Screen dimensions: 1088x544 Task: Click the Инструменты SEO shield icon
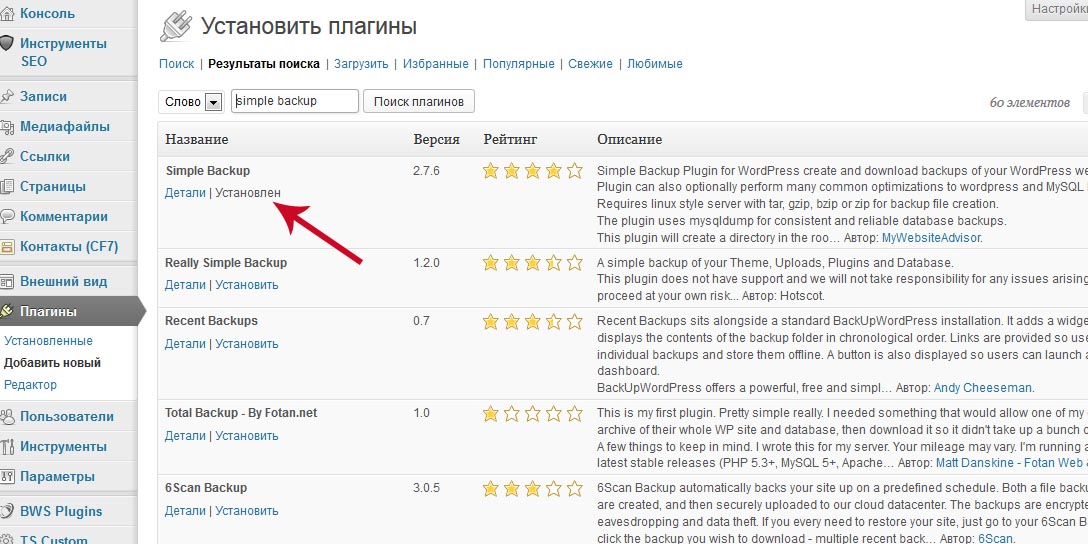[6, 43]
